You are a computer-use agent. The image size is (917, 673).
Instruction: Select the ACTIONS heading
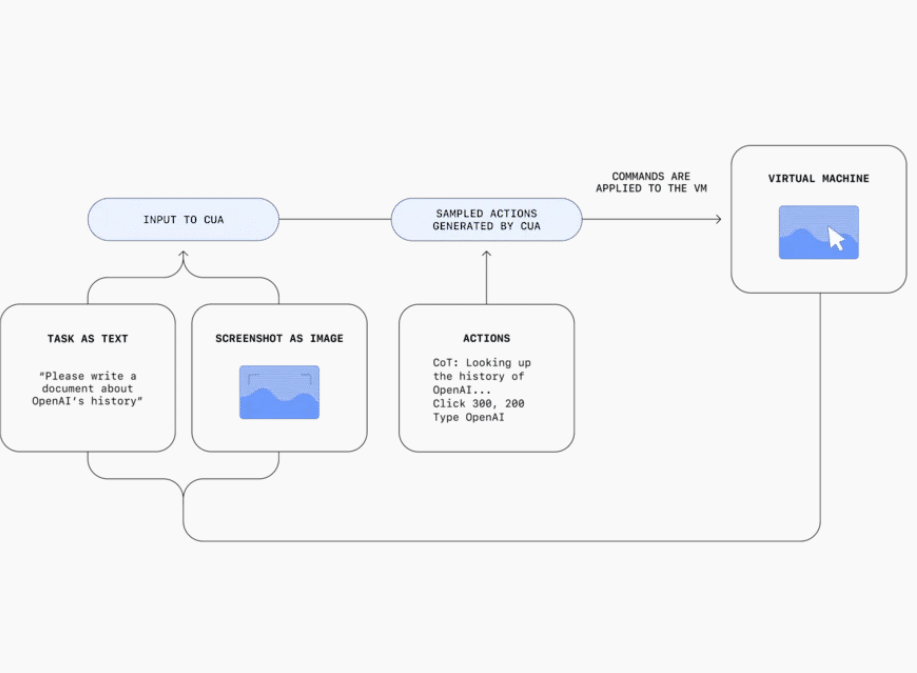point(487,339)
